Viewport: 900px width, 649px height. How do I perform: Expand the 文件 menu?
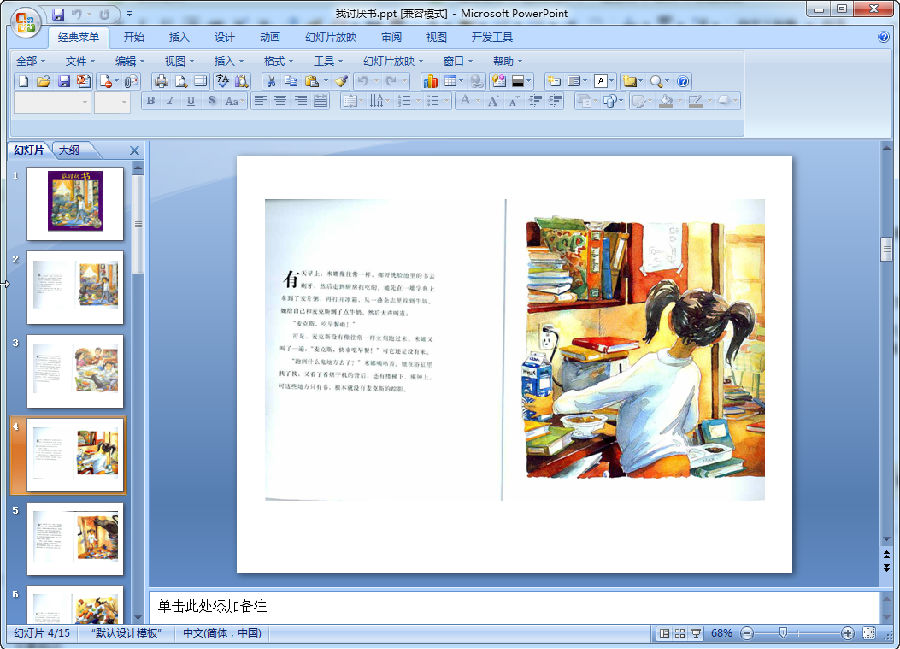tap(80, 61)
